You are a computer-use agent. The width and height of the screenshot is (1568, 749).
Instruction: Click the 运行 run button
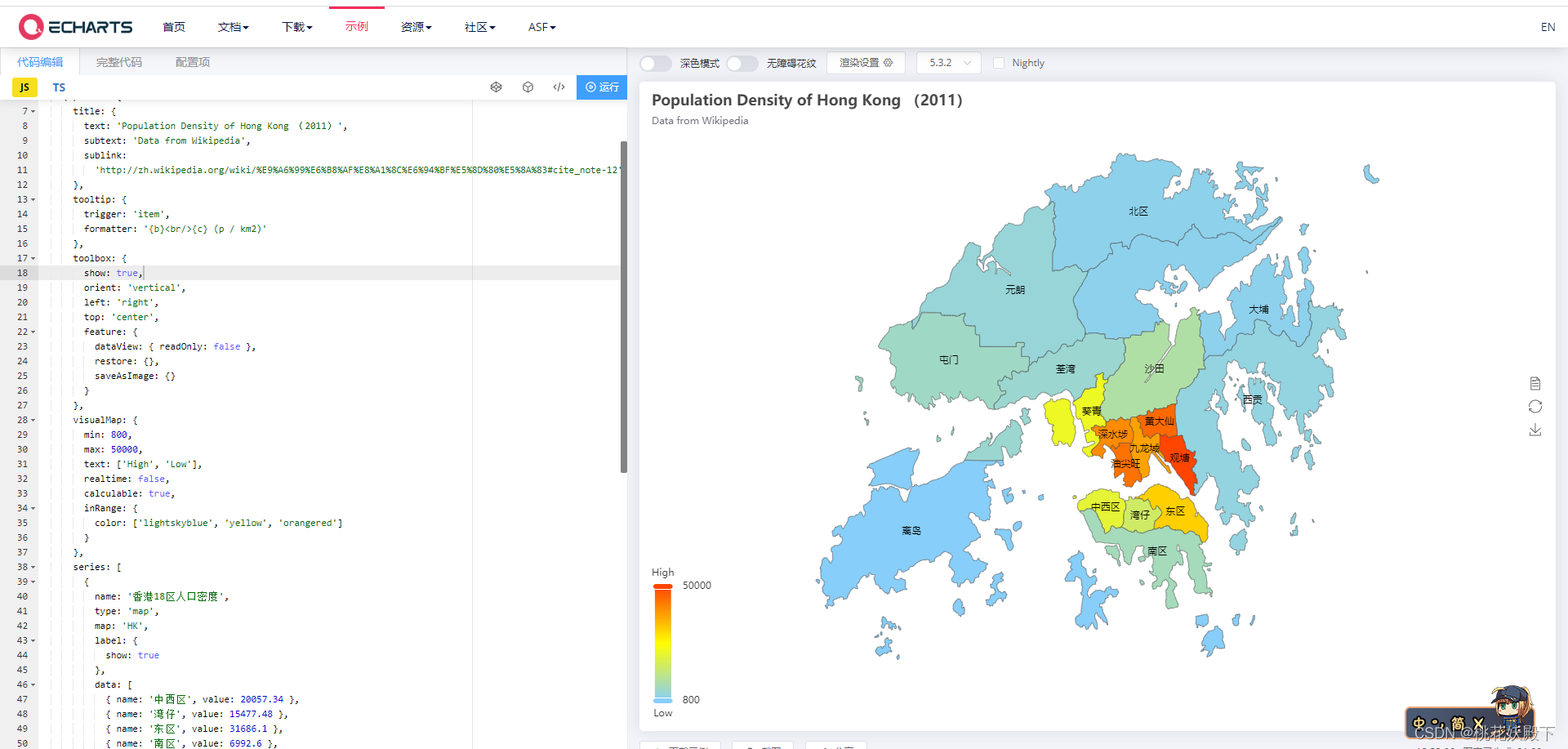602,87
